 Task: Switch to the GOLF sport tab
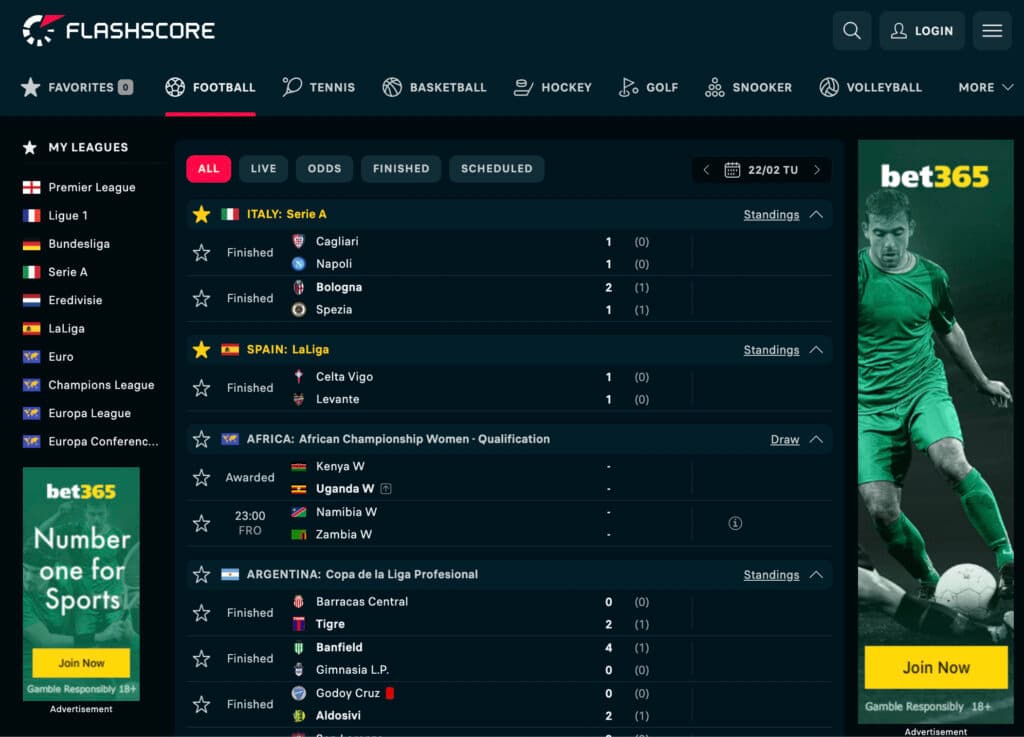(x=648, y=87)
